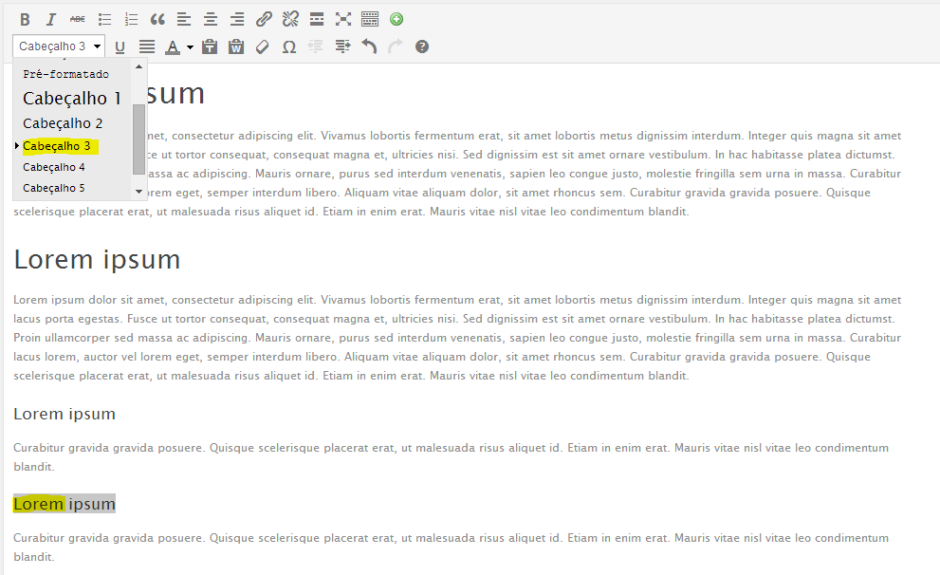Image resolution: width=940 pixels, height=575 pixels.
Task: Click the insert link icon
Action: [x=264, y=19]
